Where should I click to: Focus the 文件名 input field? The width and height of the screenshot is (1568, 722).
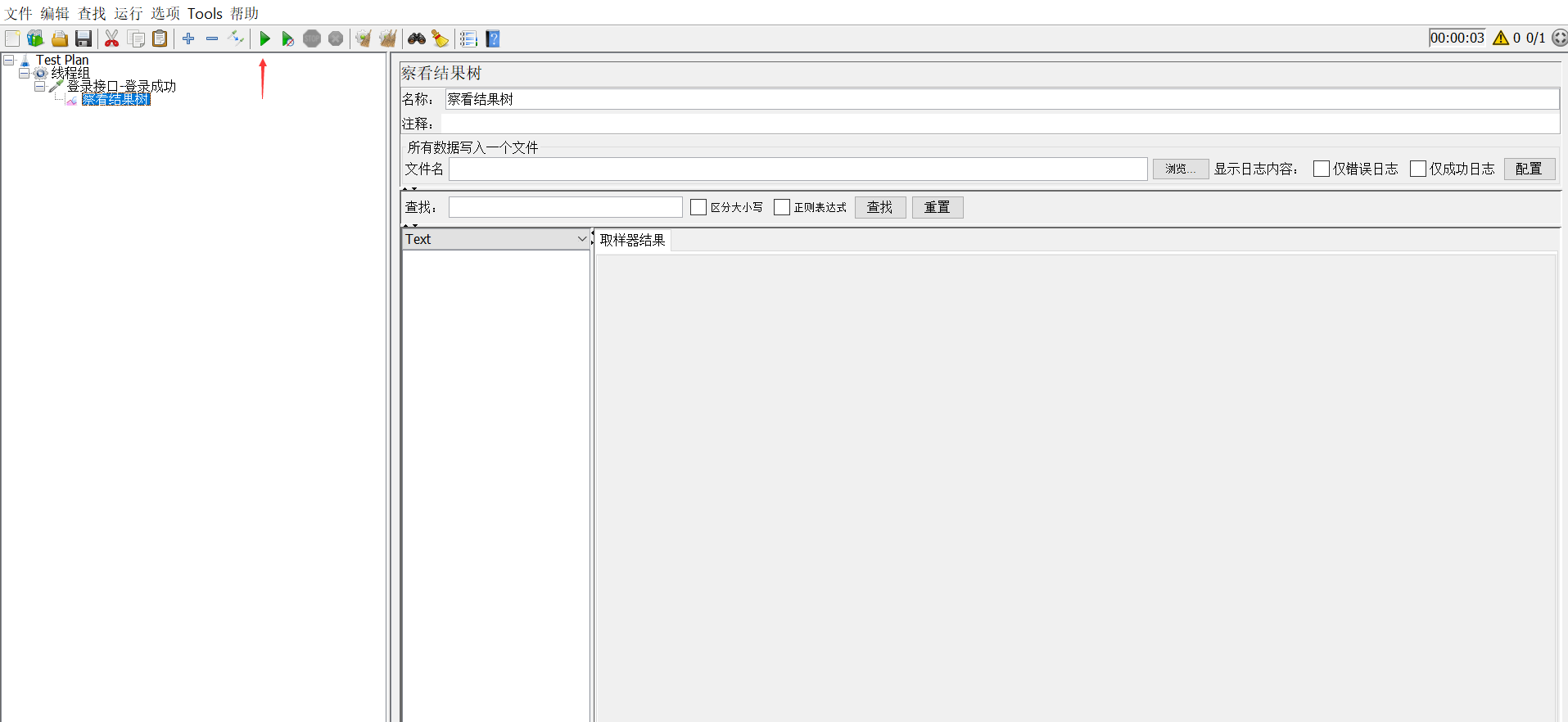798,169
